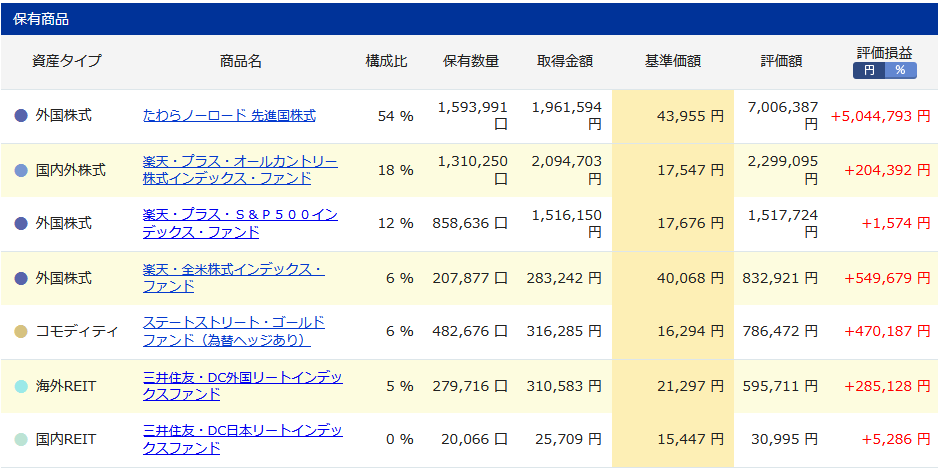The image size is (938, 468).
Task: Click the 17,547 円 base price
Action: click(x=691, y=171)
